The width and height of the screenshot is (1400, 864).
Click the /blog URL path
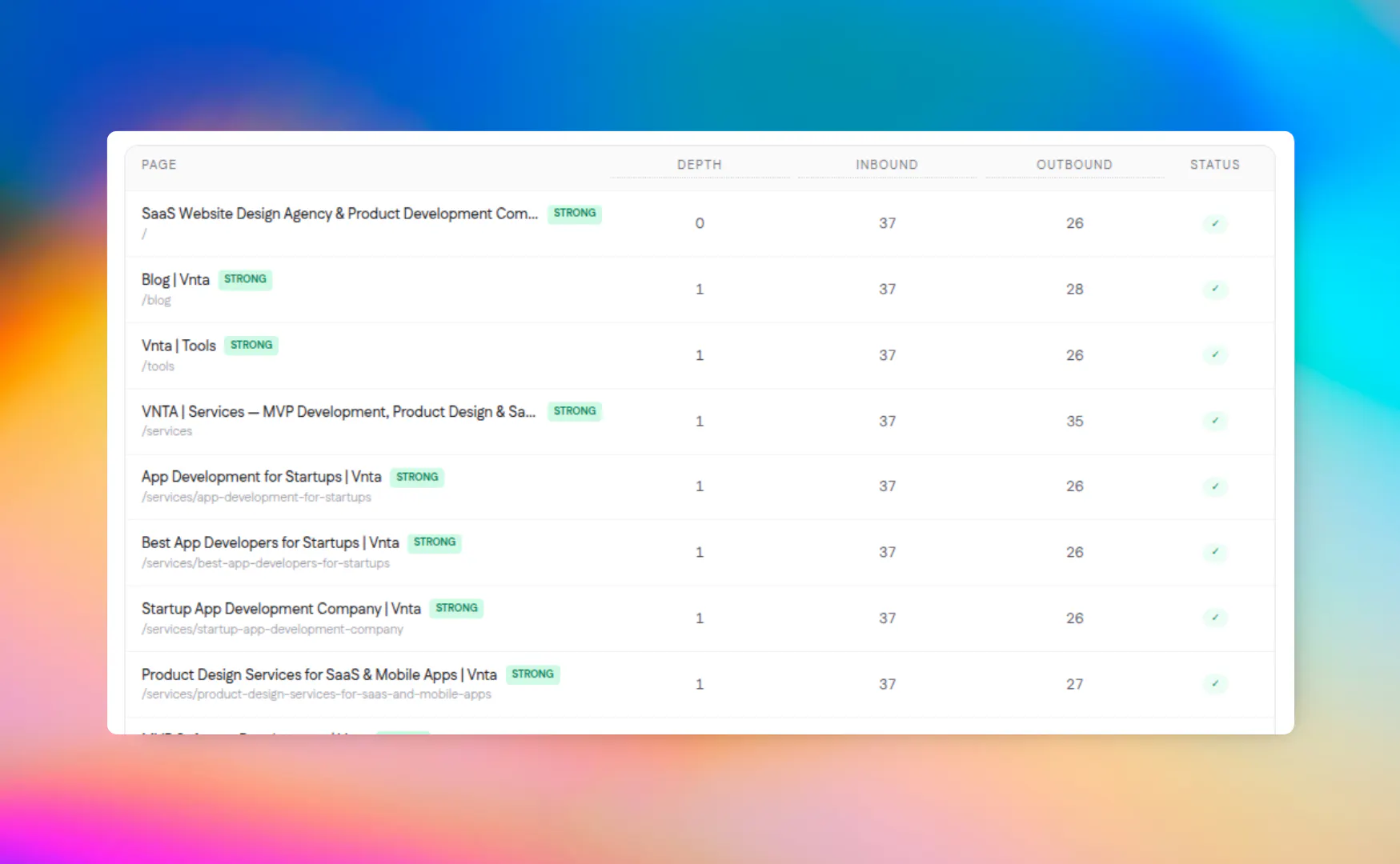point(156,301)
